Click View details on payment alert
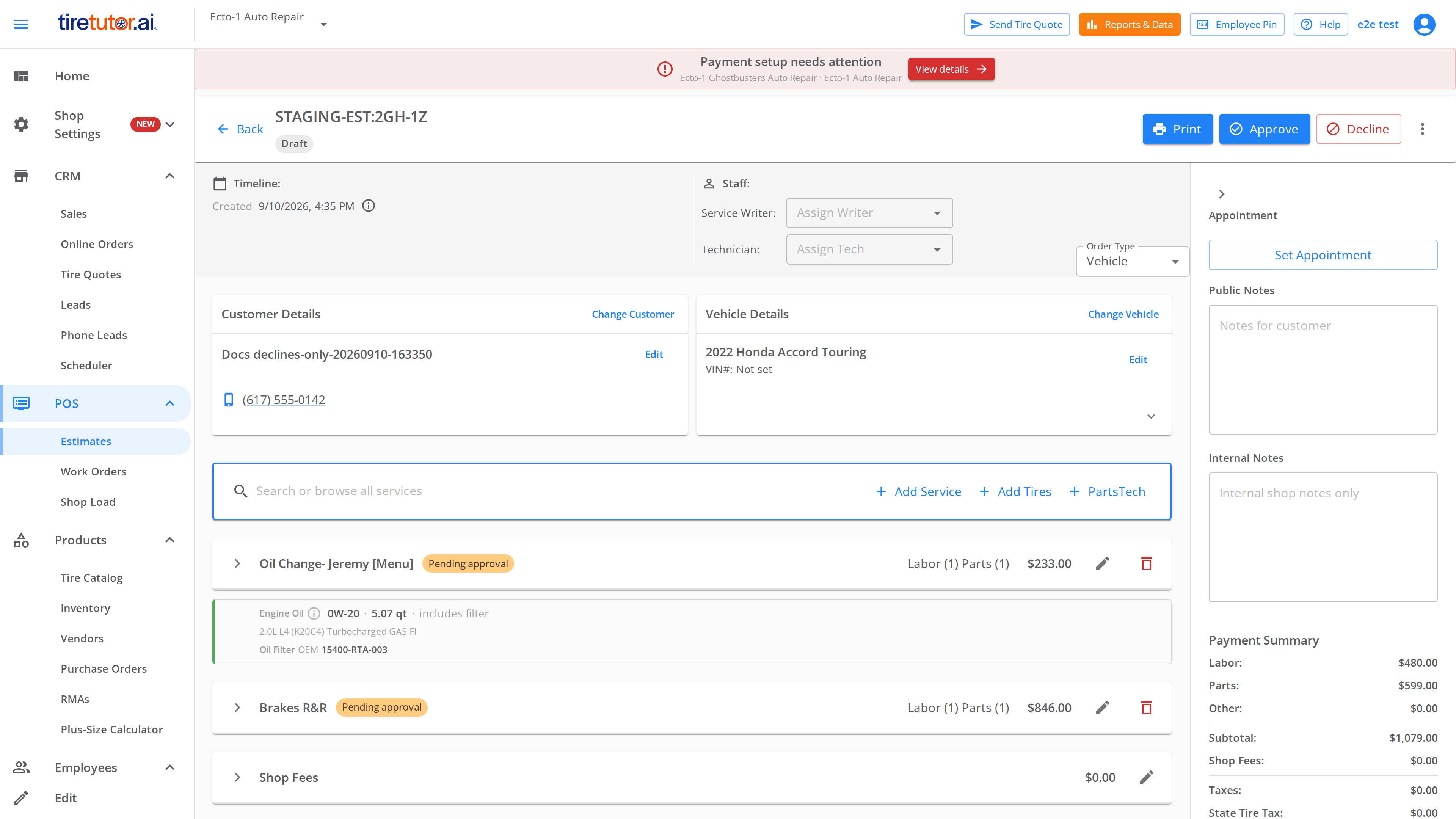The height and width of the screenshot is (819, 1456). [951, 69]
